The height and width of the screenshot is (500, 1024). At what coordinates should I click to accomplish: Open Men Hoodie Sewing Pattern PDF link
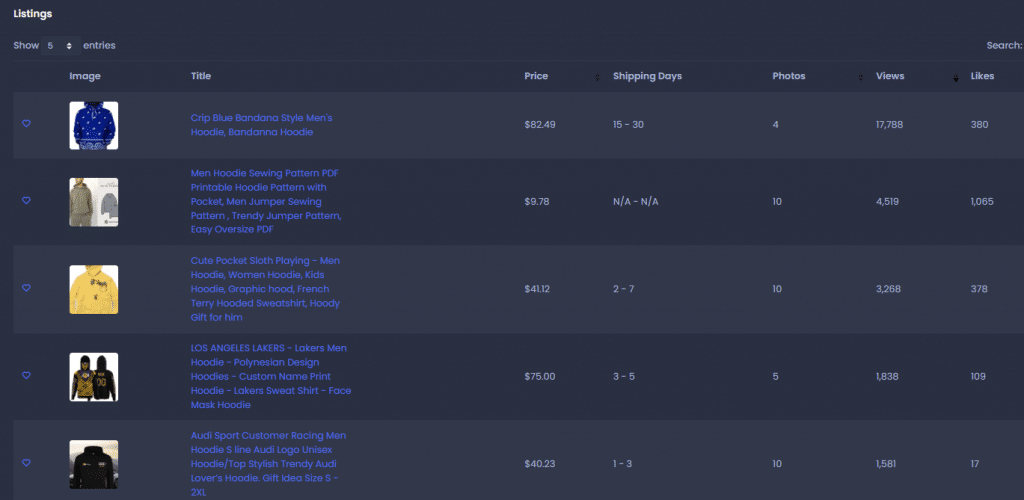point(266,201)
